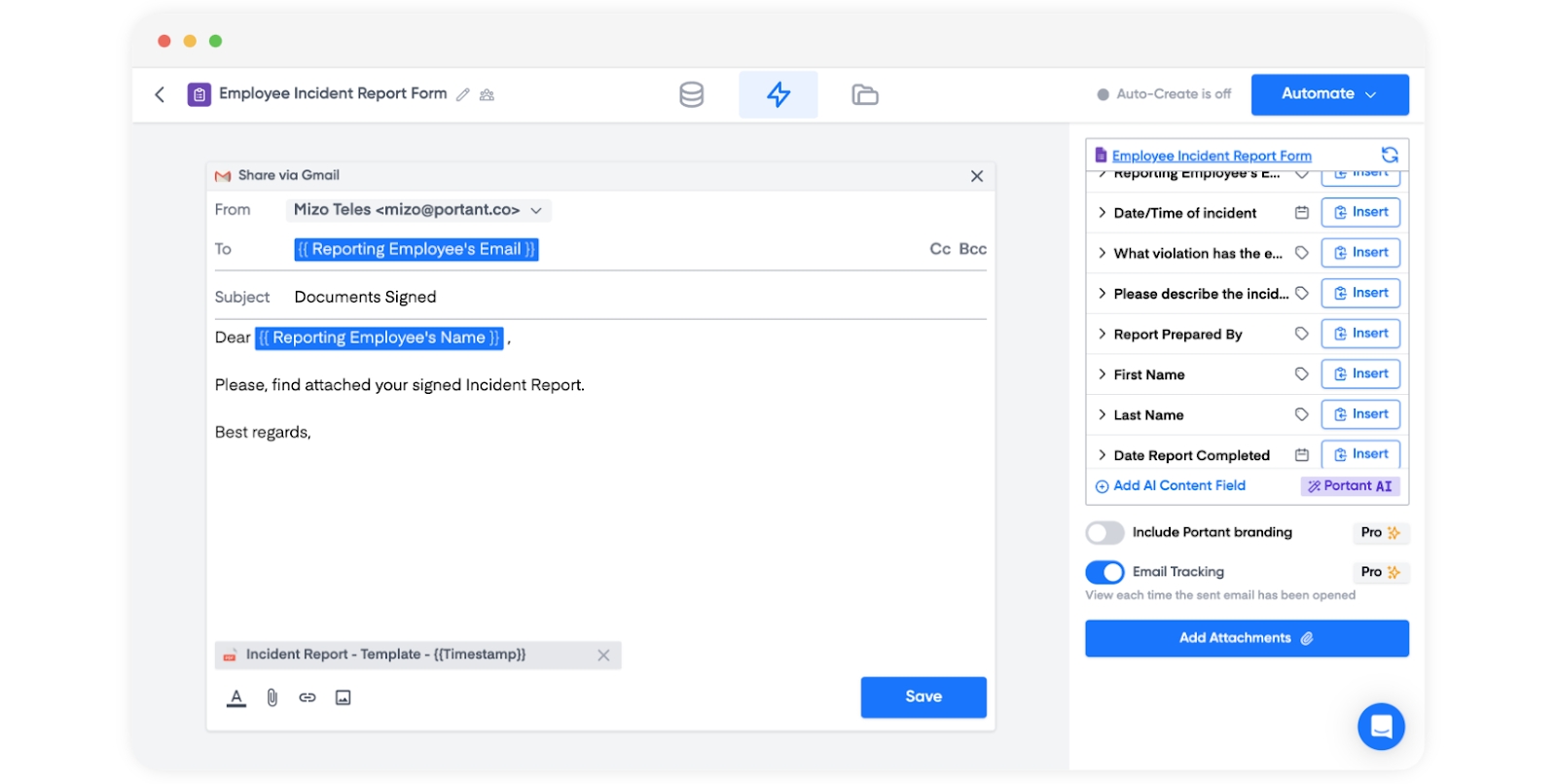1557x784 pixels.
Task: Open the Employee Incident Report Form link
Action: point(1212,156)
